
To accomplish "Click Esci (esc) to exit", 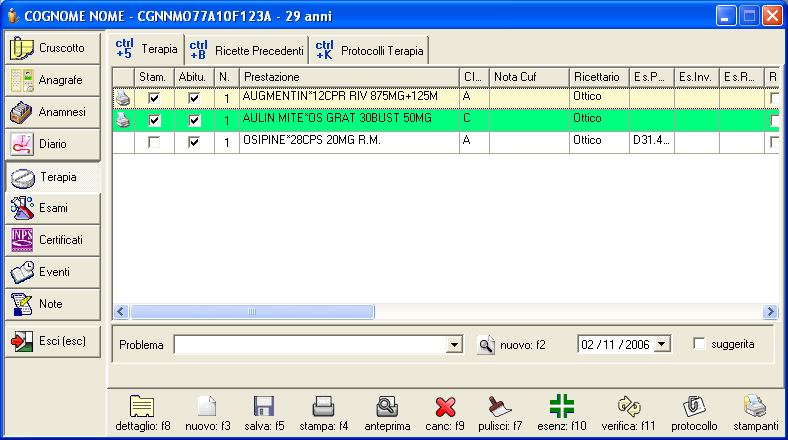I will (53, 341).
